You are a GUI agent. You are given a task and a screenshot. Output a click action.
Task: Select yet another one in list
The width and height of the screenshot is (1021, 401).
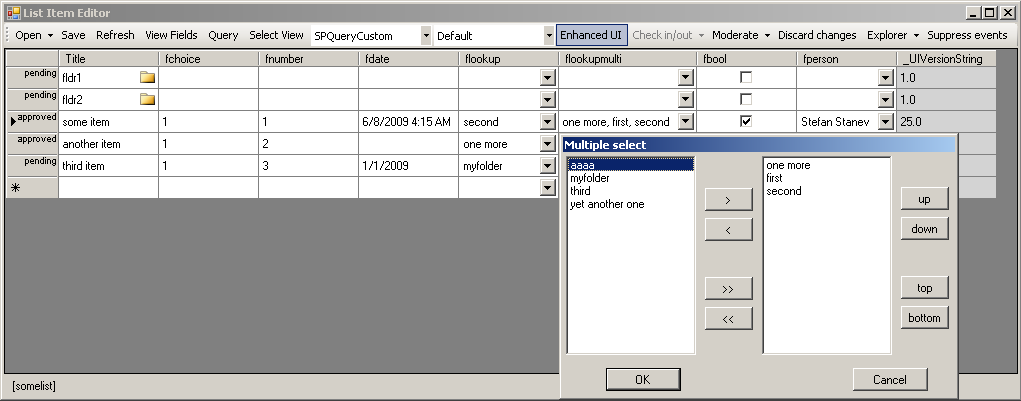(x=631, y=204)
